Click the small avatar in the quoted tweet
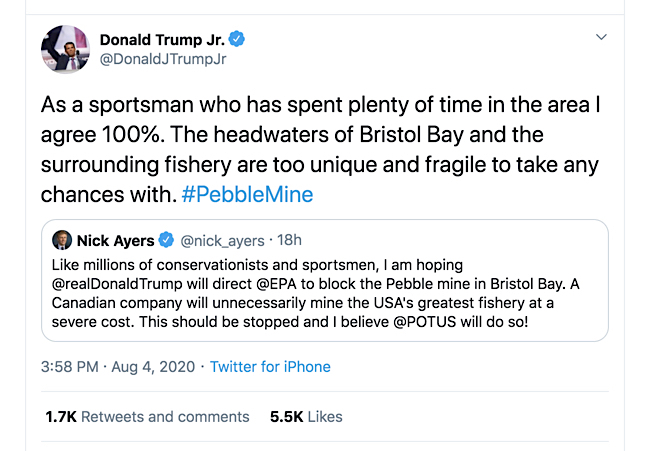 (x=61, y=240)
